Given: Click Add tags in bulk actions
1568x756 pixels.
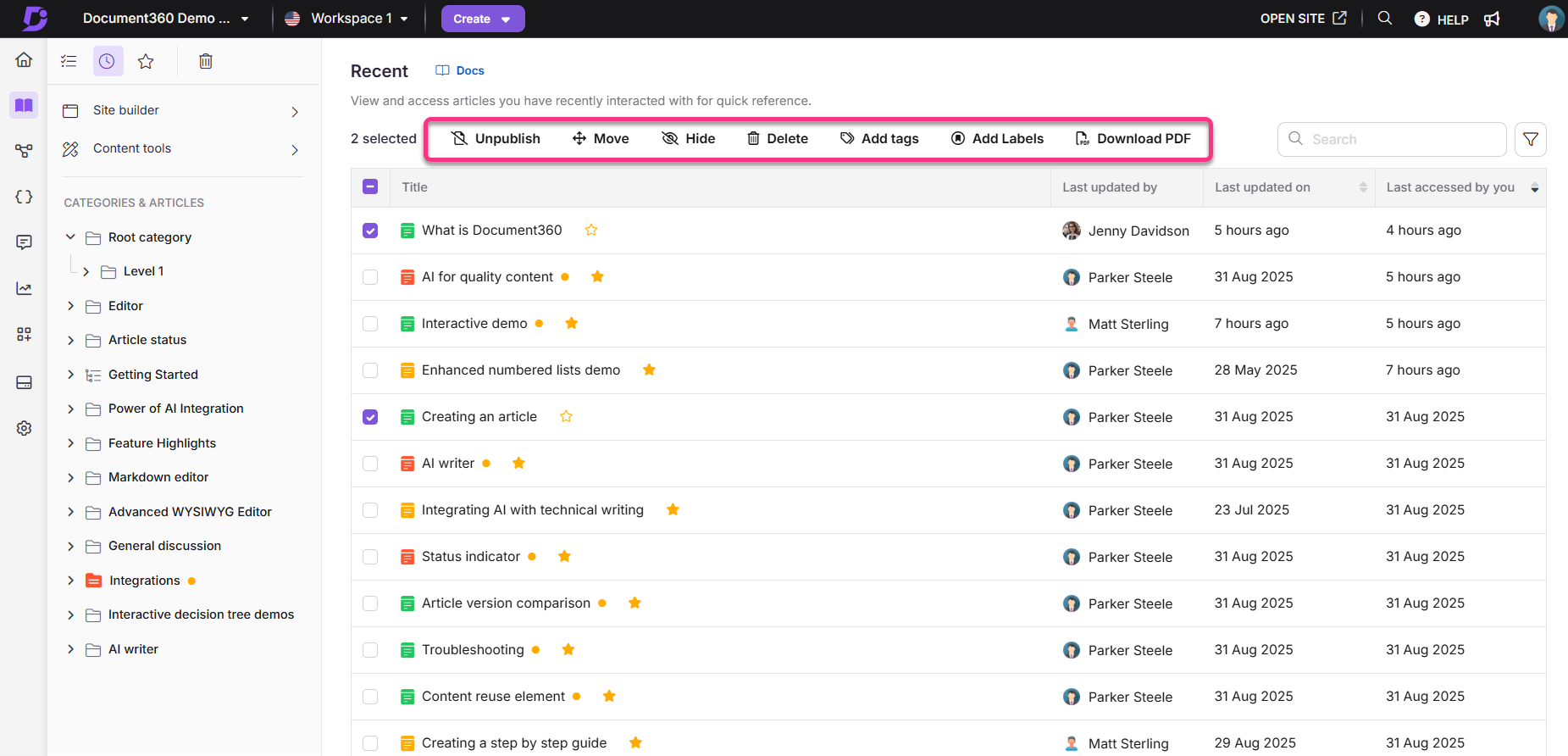Looking at the screenshot, I should pyautogui.click(x=879, y=138).
